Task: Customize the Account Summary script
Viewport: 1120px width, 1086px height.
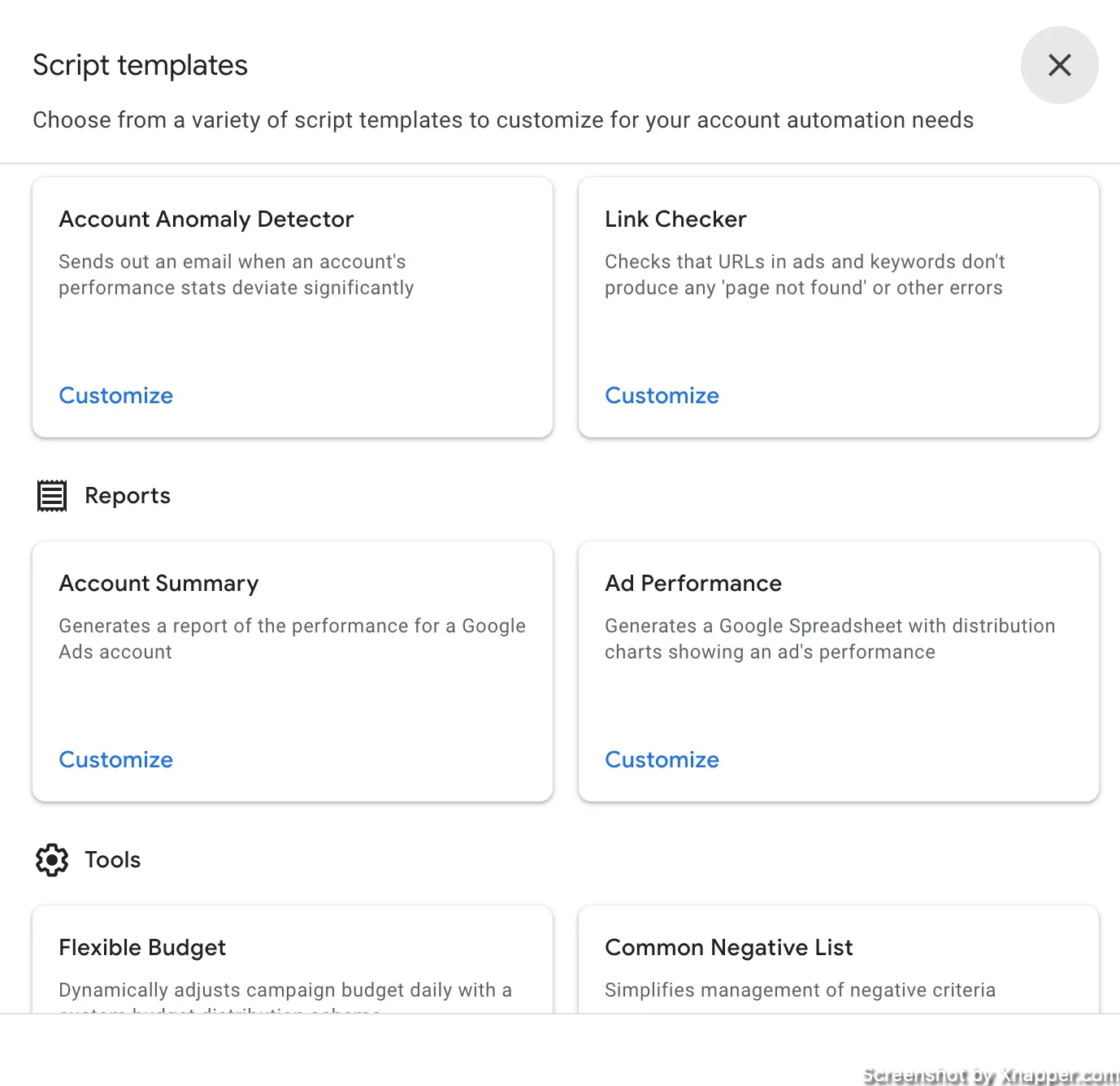Action: coord(116,760)
